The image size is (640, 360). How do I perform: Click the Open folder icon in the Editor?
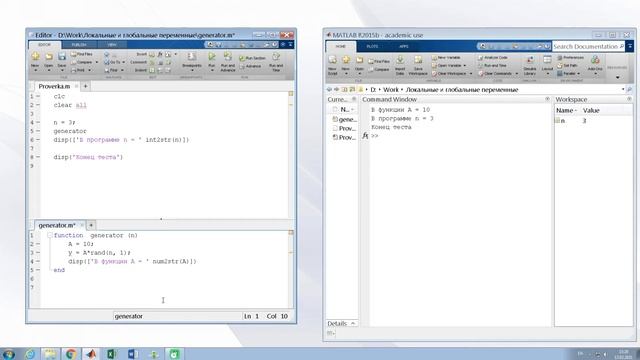[49, 56]
